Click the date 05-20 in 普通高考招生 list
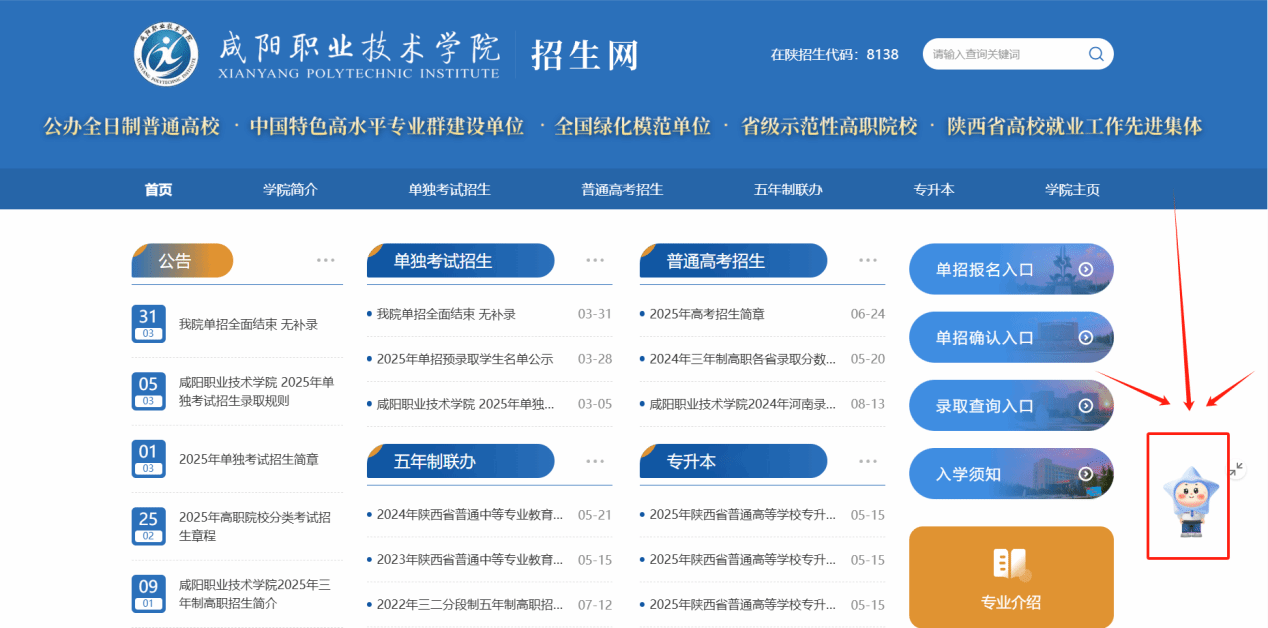 pos(868,359)
